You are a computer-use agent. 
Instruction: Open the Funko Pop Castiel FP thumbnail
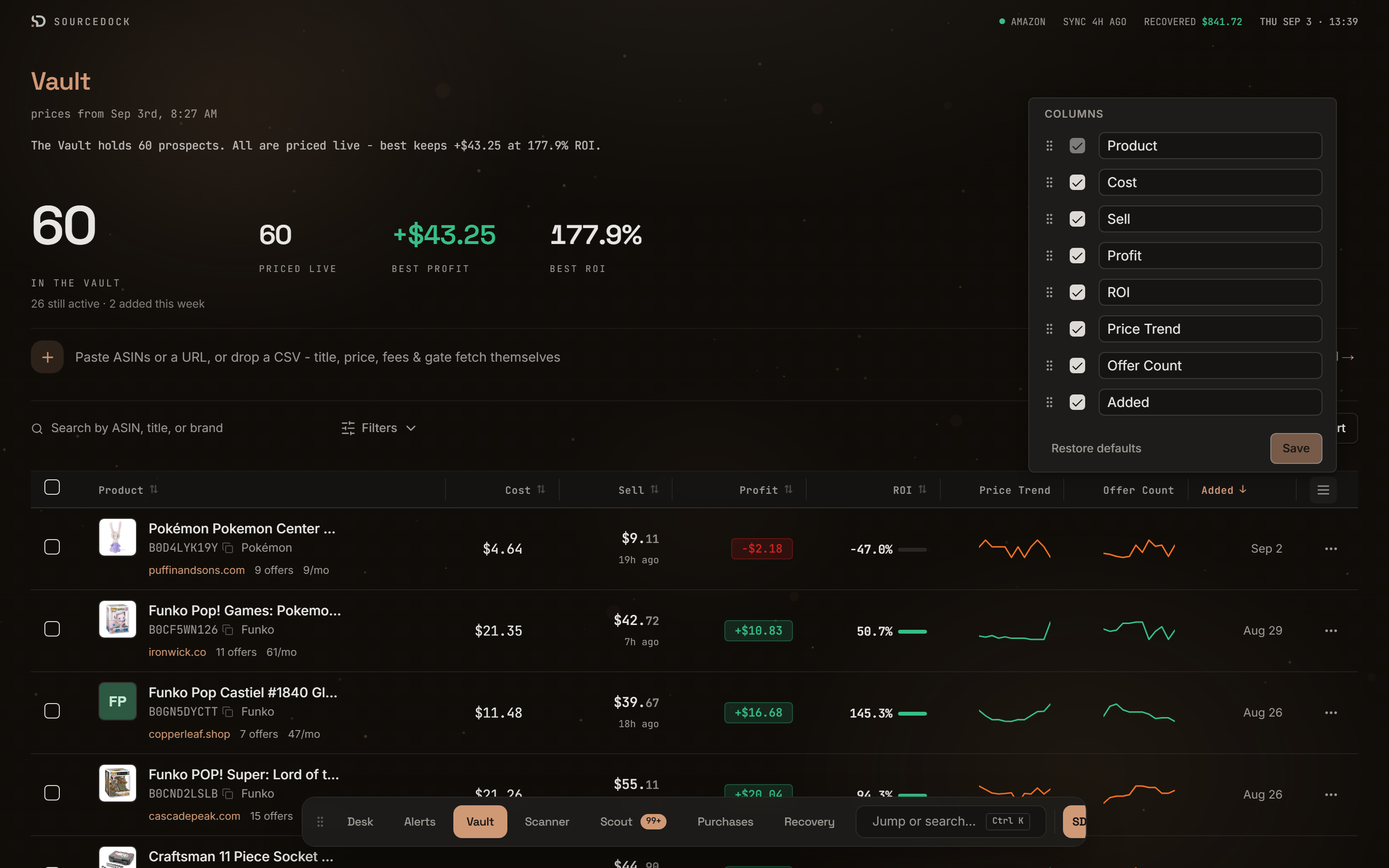click(x=117, y=702)
